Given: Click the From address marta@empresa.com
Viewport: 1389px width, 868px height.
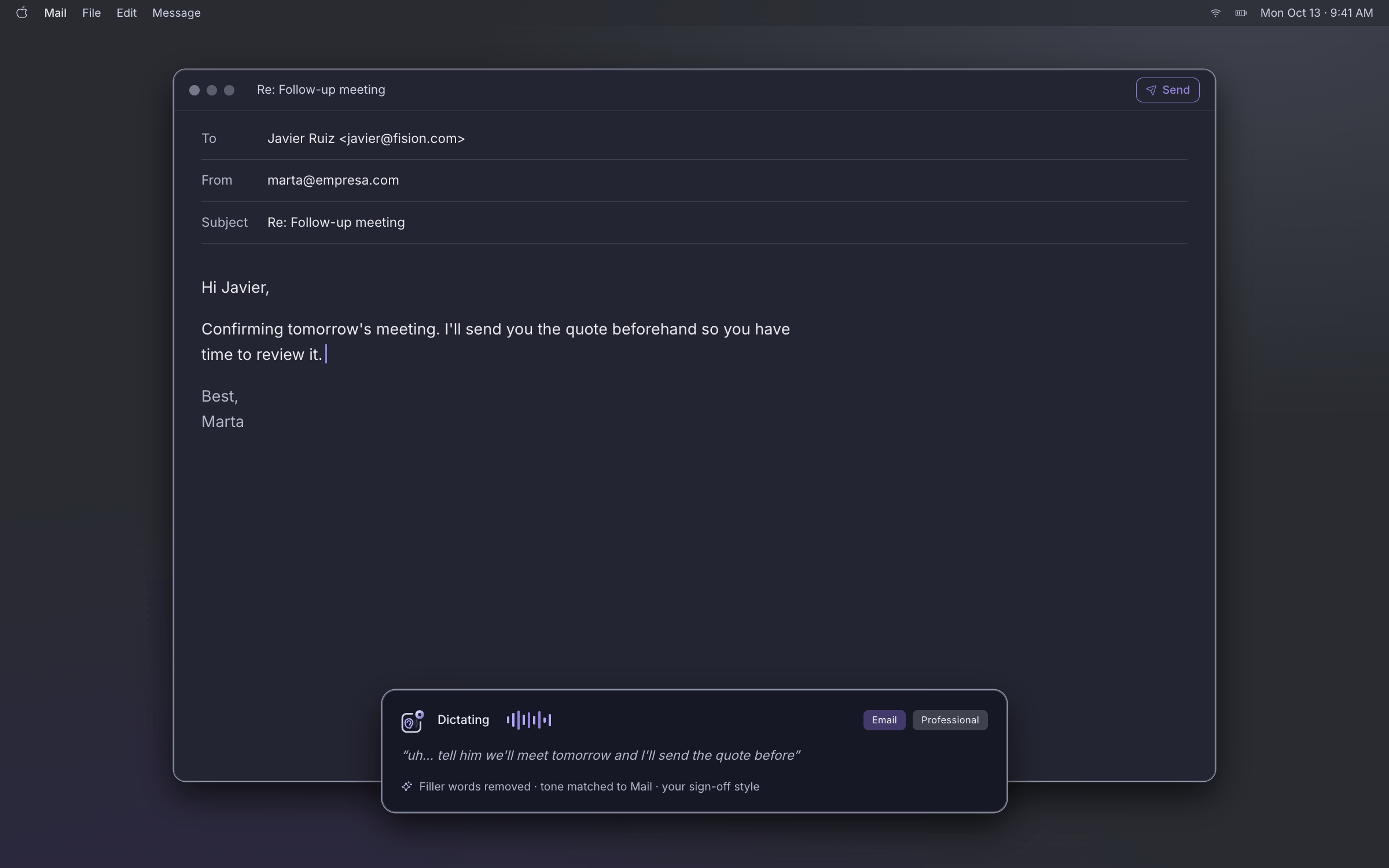Looking at the screenshot, I should [333, 180].
